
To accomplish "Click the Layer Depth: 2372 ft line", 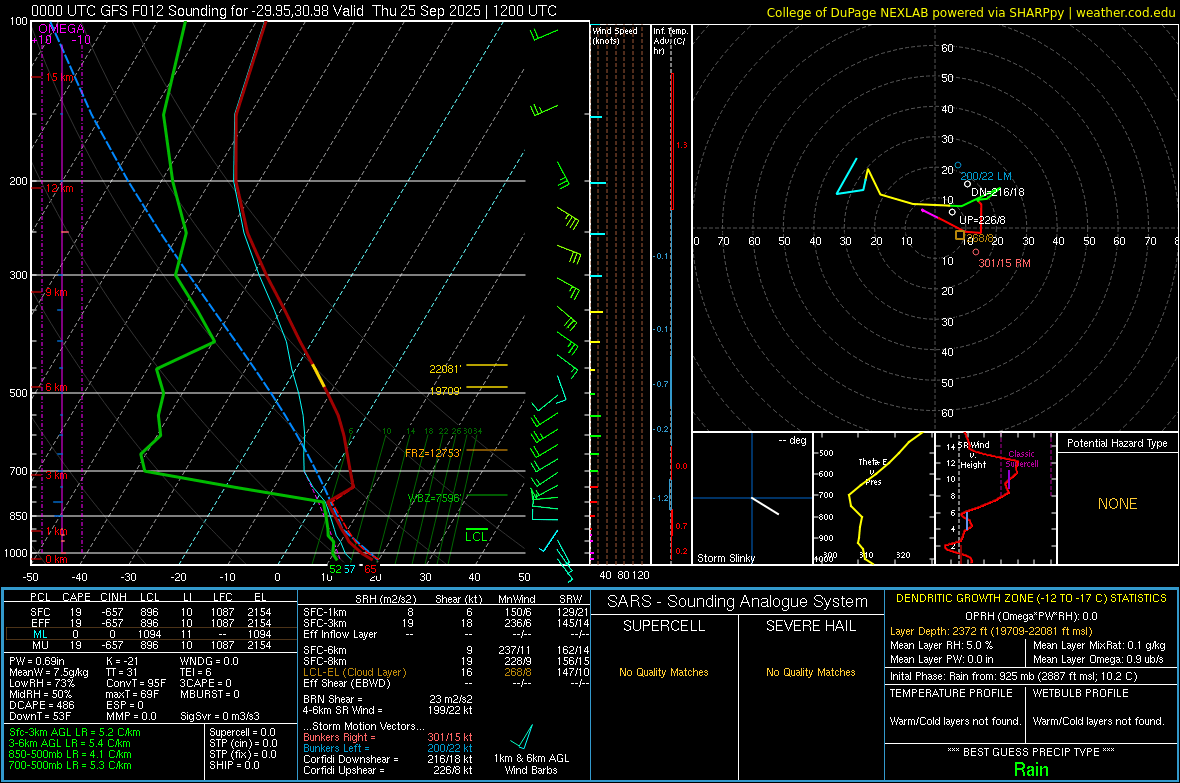I will pyautogui.click(x=991, y=631).
